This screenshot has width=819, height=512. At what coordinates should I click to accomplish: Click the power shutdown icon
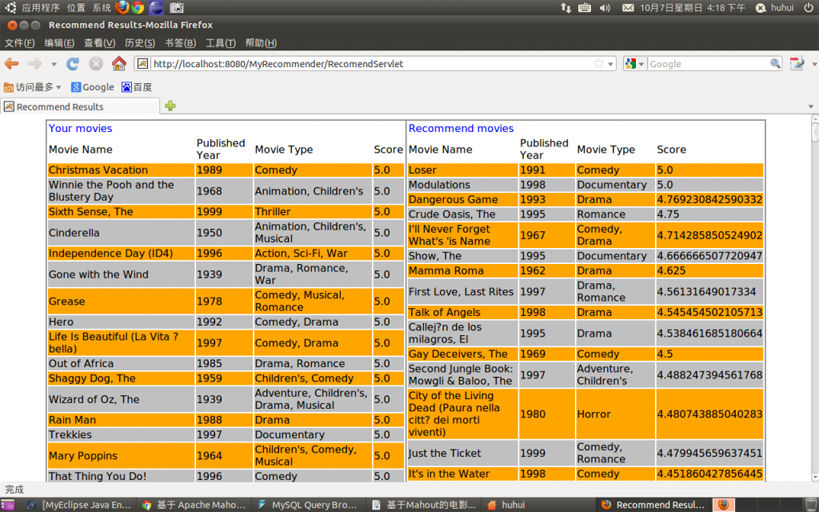809,8
